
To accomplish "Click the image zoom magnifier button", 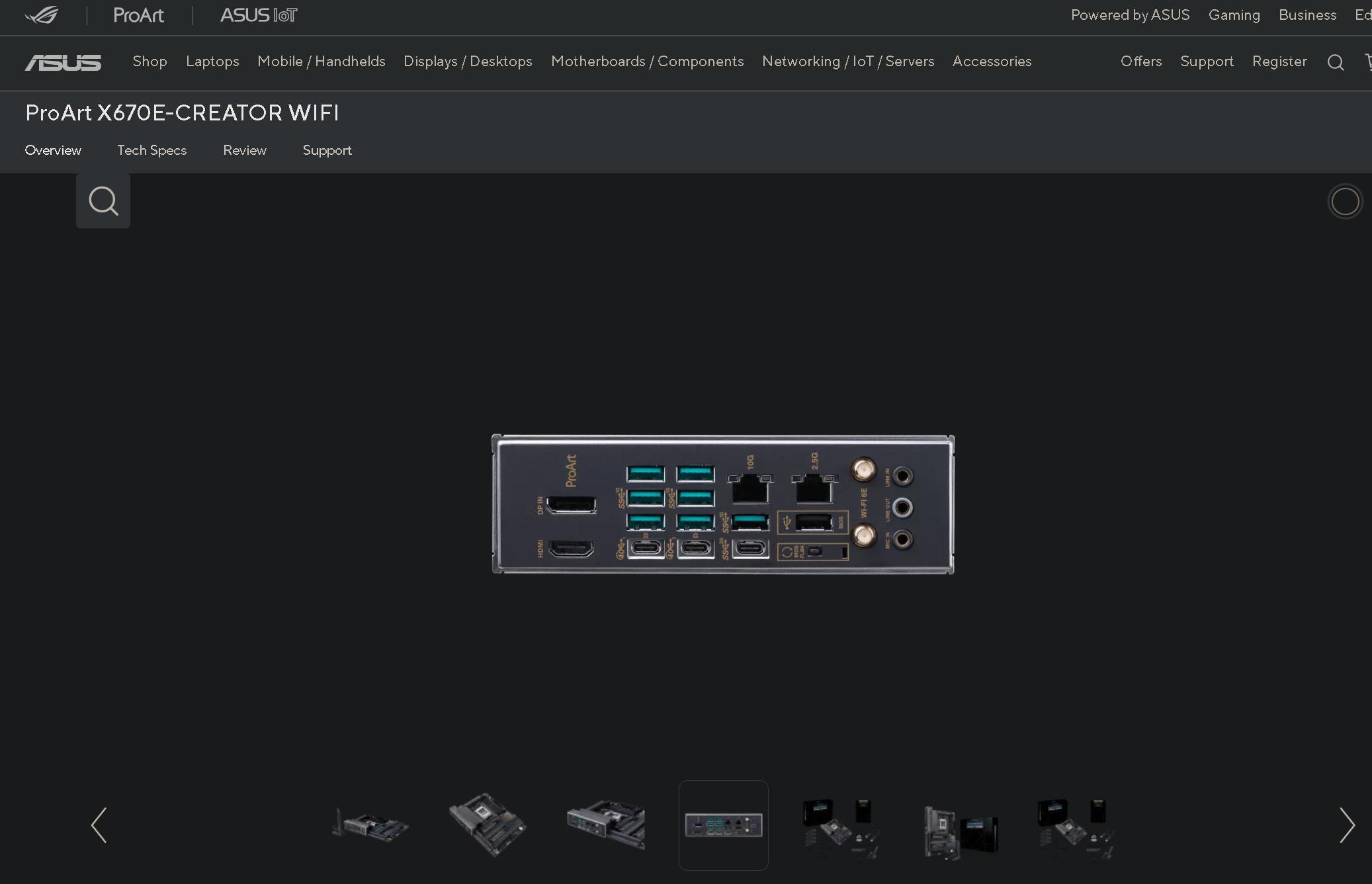I will click(x=103, y=201).
